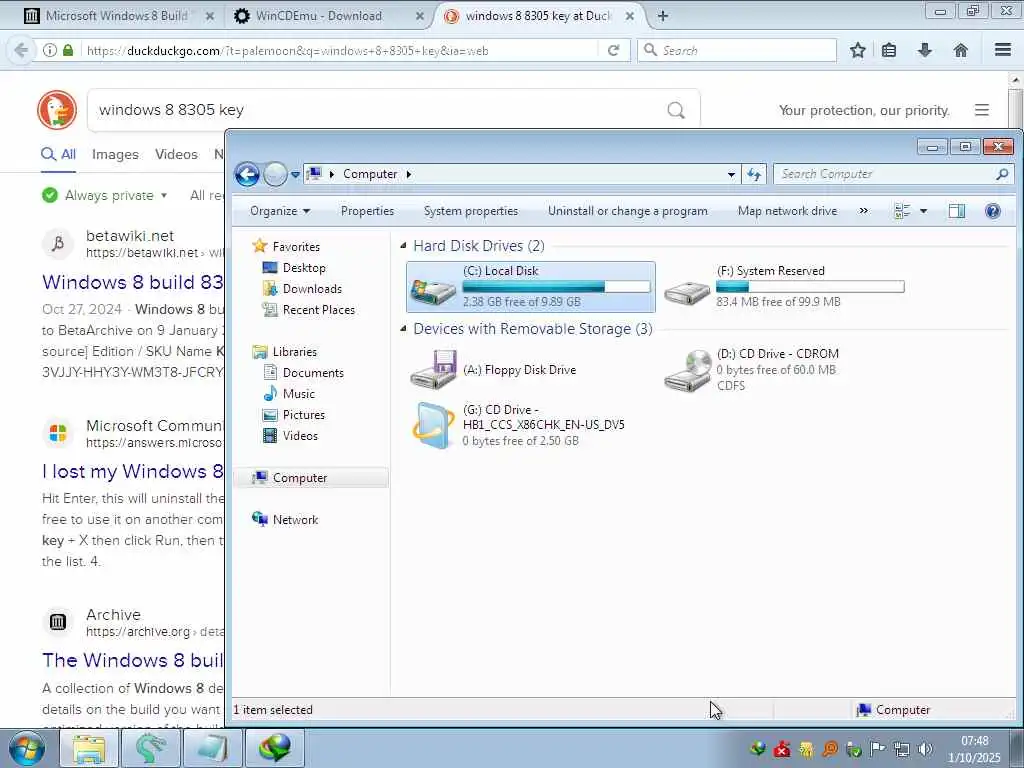Click DuckDuckGo search magnifier button
1024x768 pixels.
click(x=676, y=110)
